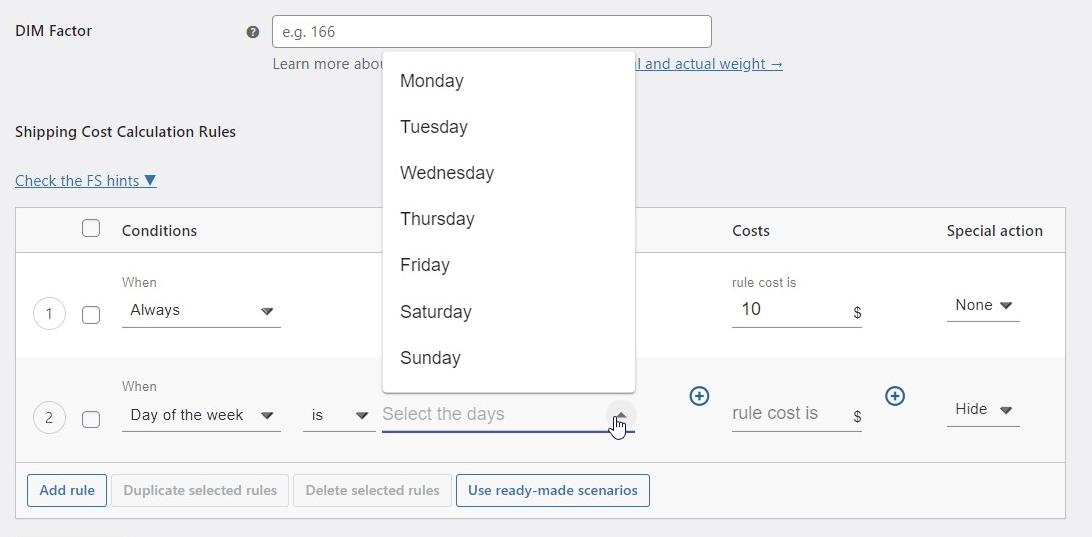
Task: Add another condition with the plus icon after Select the days
Action: (x=699, y=396)
